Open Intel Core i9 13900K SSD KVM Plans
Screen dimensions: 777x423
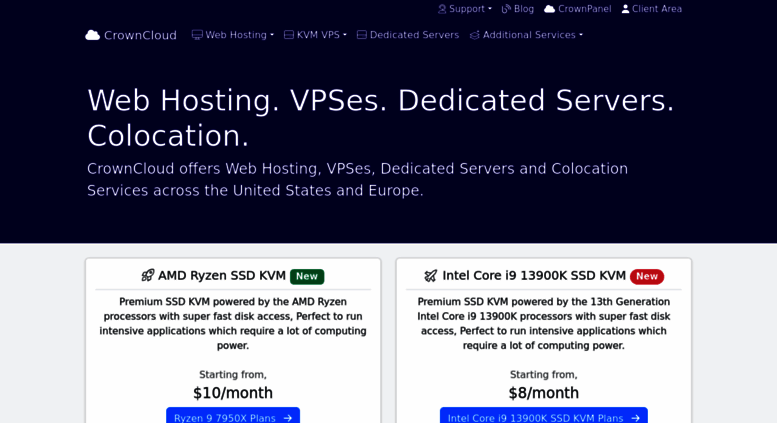tap(544, 417)
